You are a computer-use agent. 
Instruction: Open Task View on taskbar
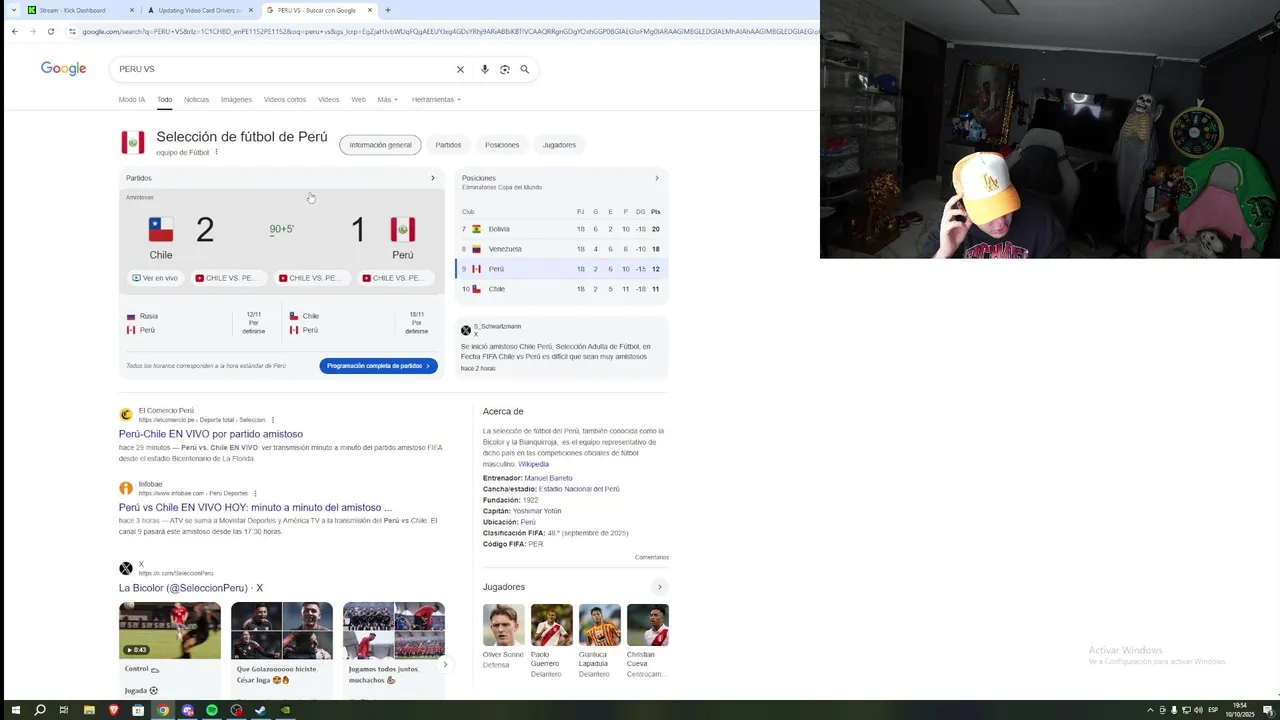point(64,710)
